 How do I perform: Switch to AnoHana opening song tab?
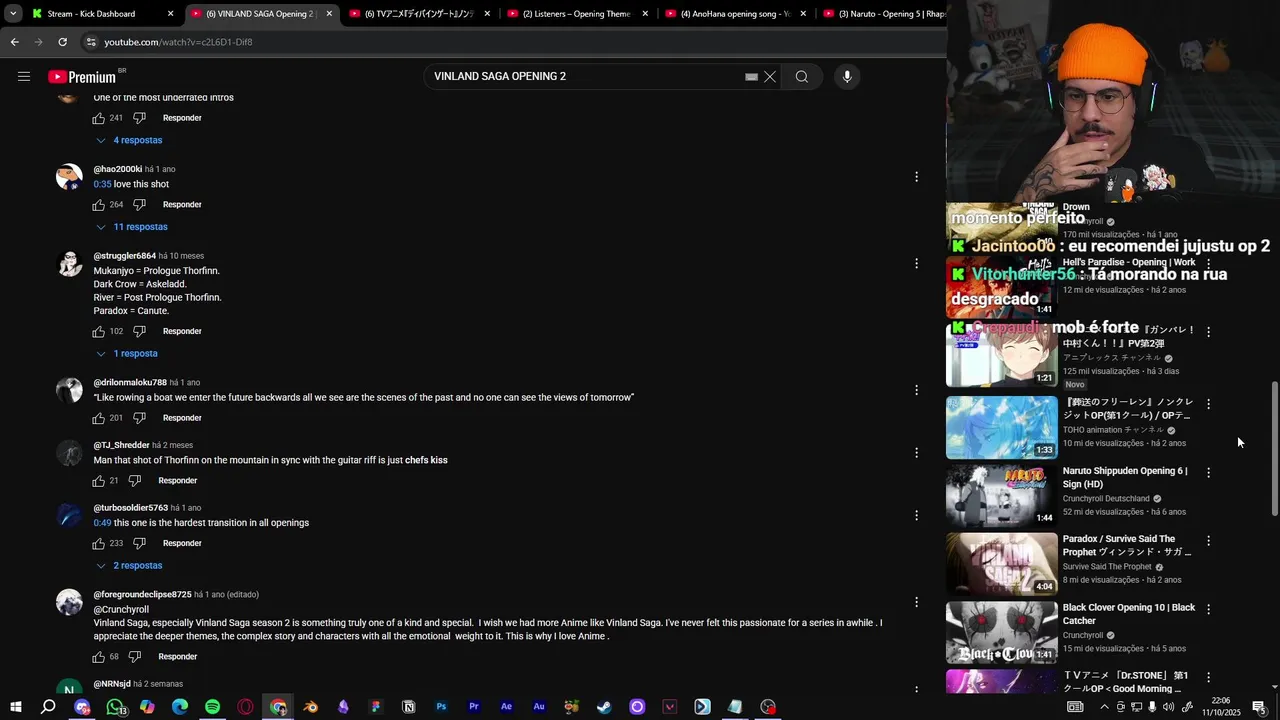coord(734,14)
